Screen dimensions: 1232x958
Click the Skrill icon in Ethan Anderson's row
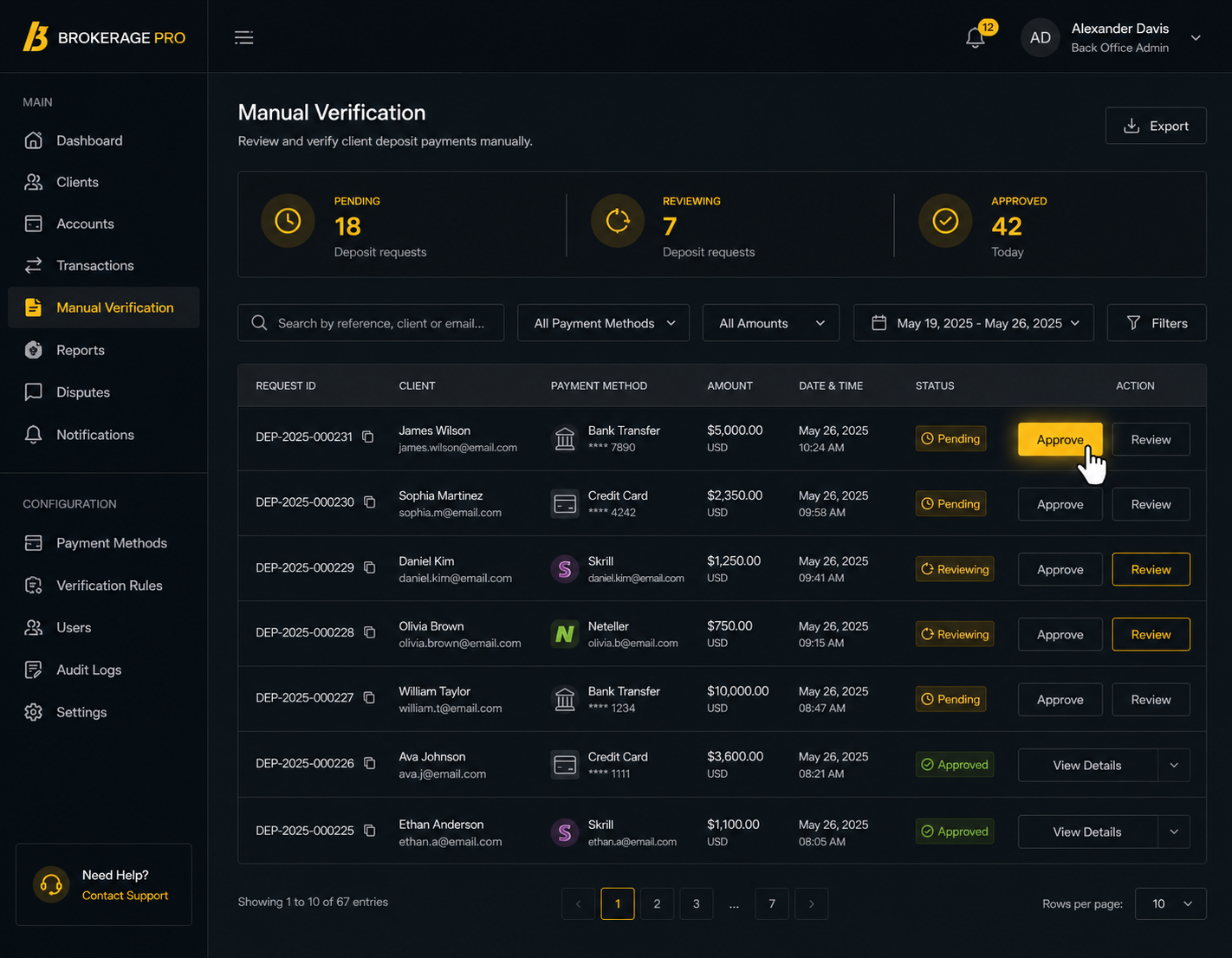coord(565,832)
